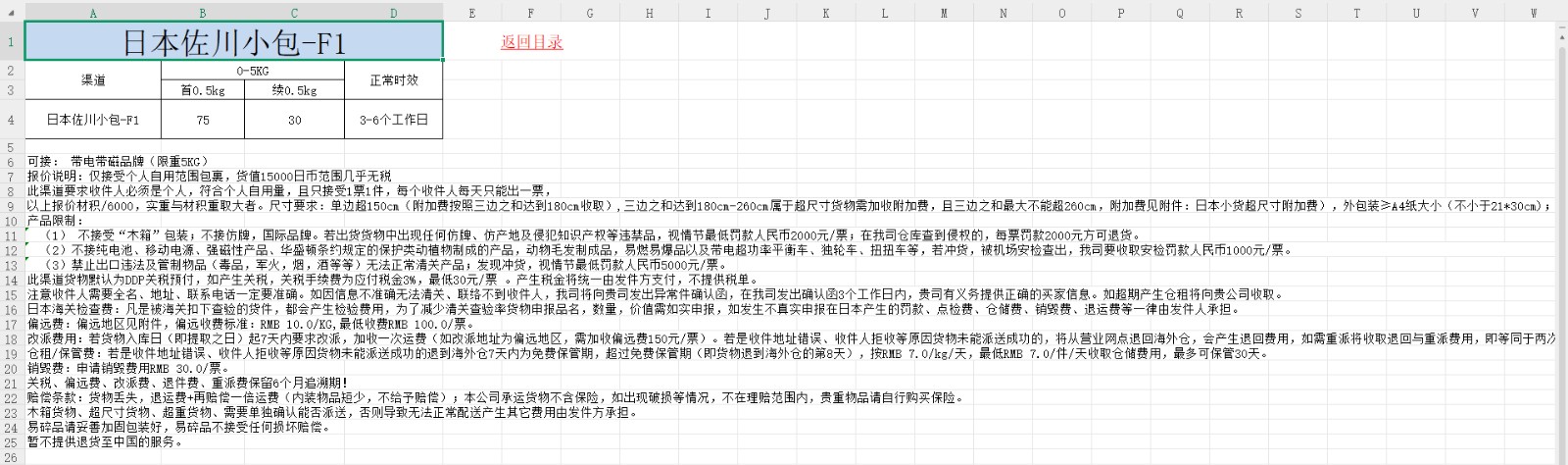Select column H header
The image size is (1568, 465).
649,13
